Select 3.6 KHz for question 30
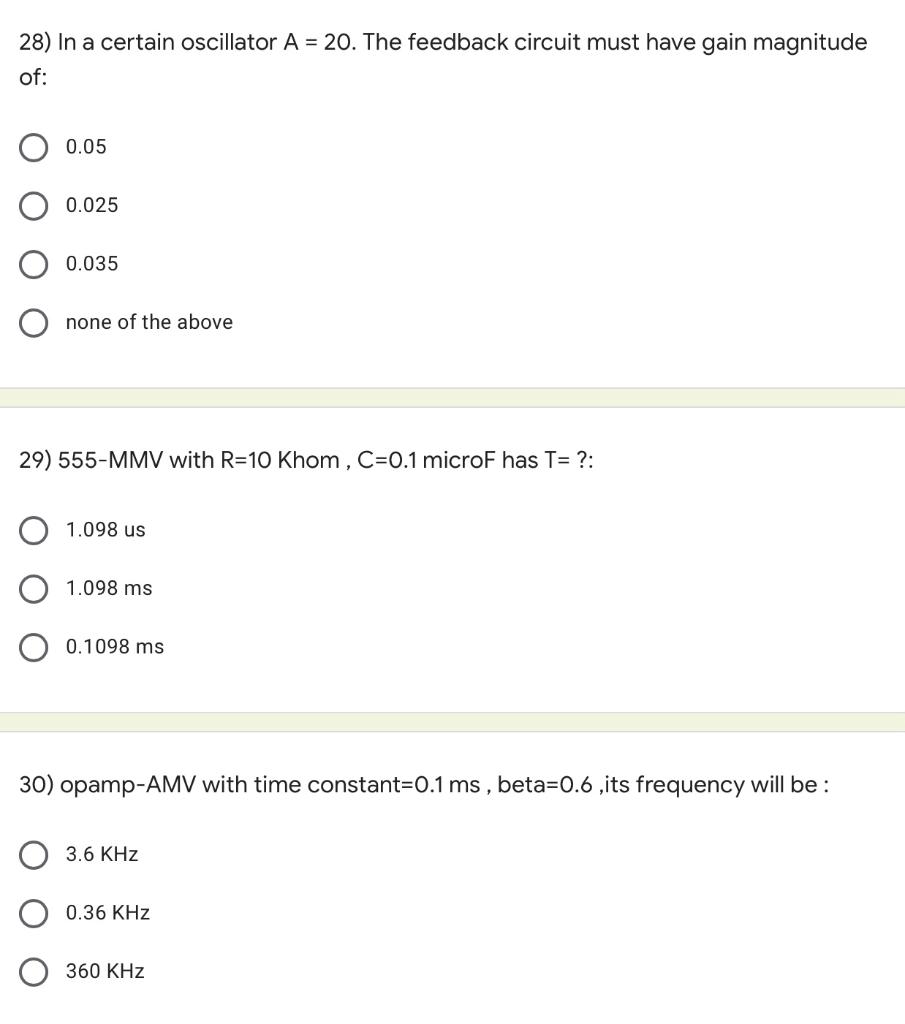The width and height of the screenshot is (905, 1024). click(33, 855)
